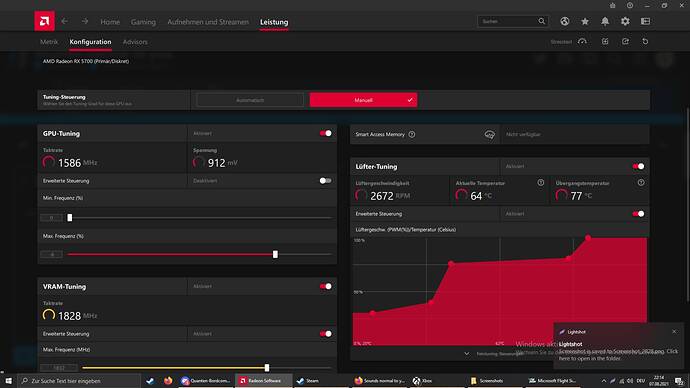The height and width of the screenshot is (388, 690).
Task: Click the Min. Frequenz value box
Action: coord(51,218)
